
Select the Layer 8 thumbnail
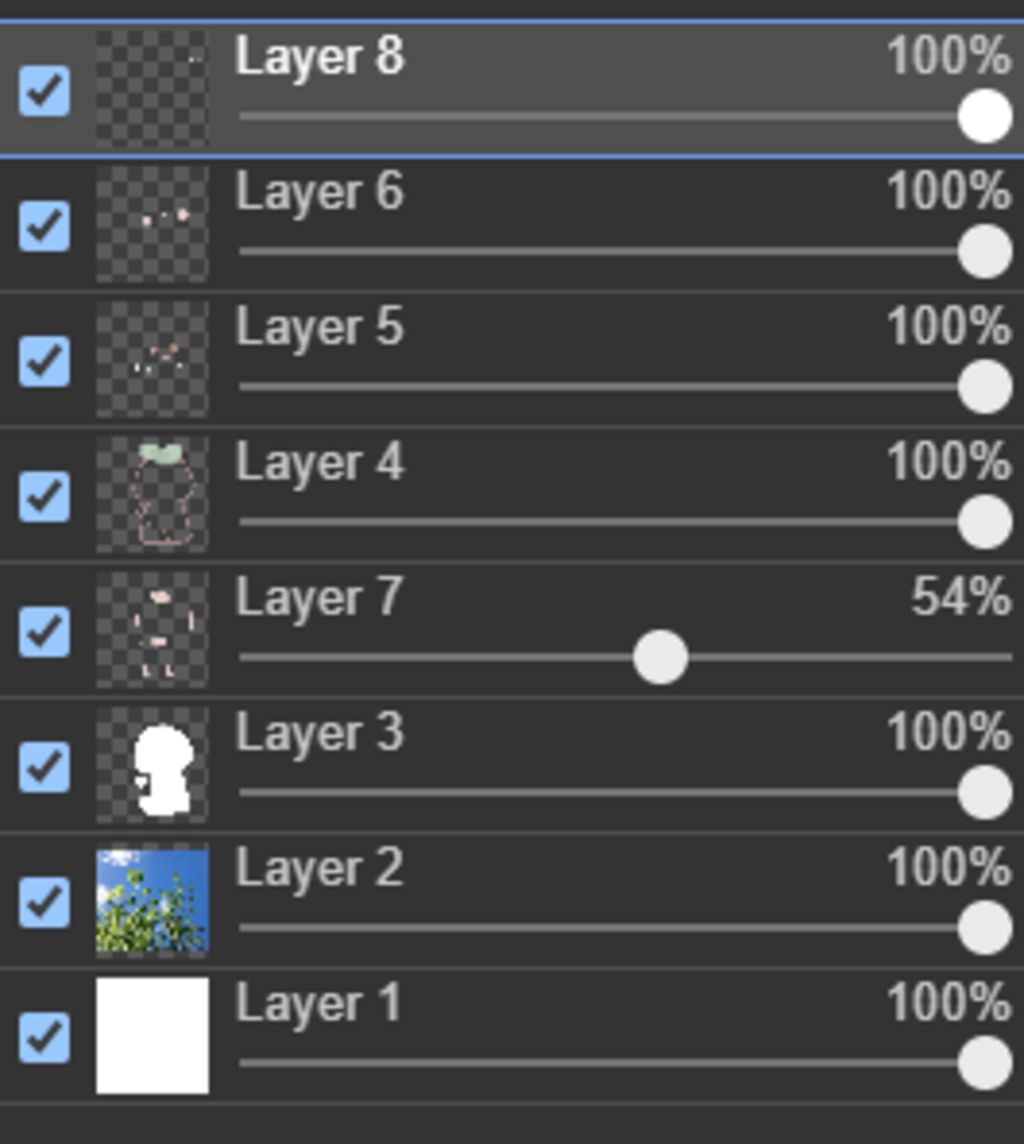click(x=152, y=89)
